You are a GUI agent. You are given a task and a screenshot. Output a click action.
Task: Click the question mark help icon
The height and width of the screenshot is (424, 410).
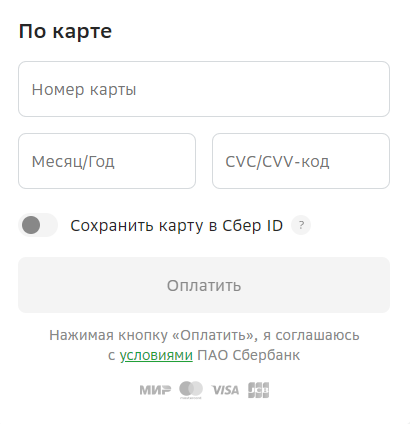[301, 225]
